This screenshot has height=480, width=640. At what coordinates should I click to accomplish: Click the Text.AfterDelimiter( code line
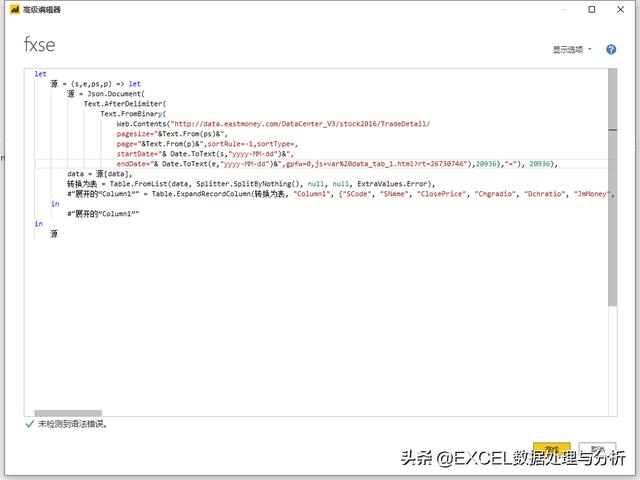coord(125,104)
